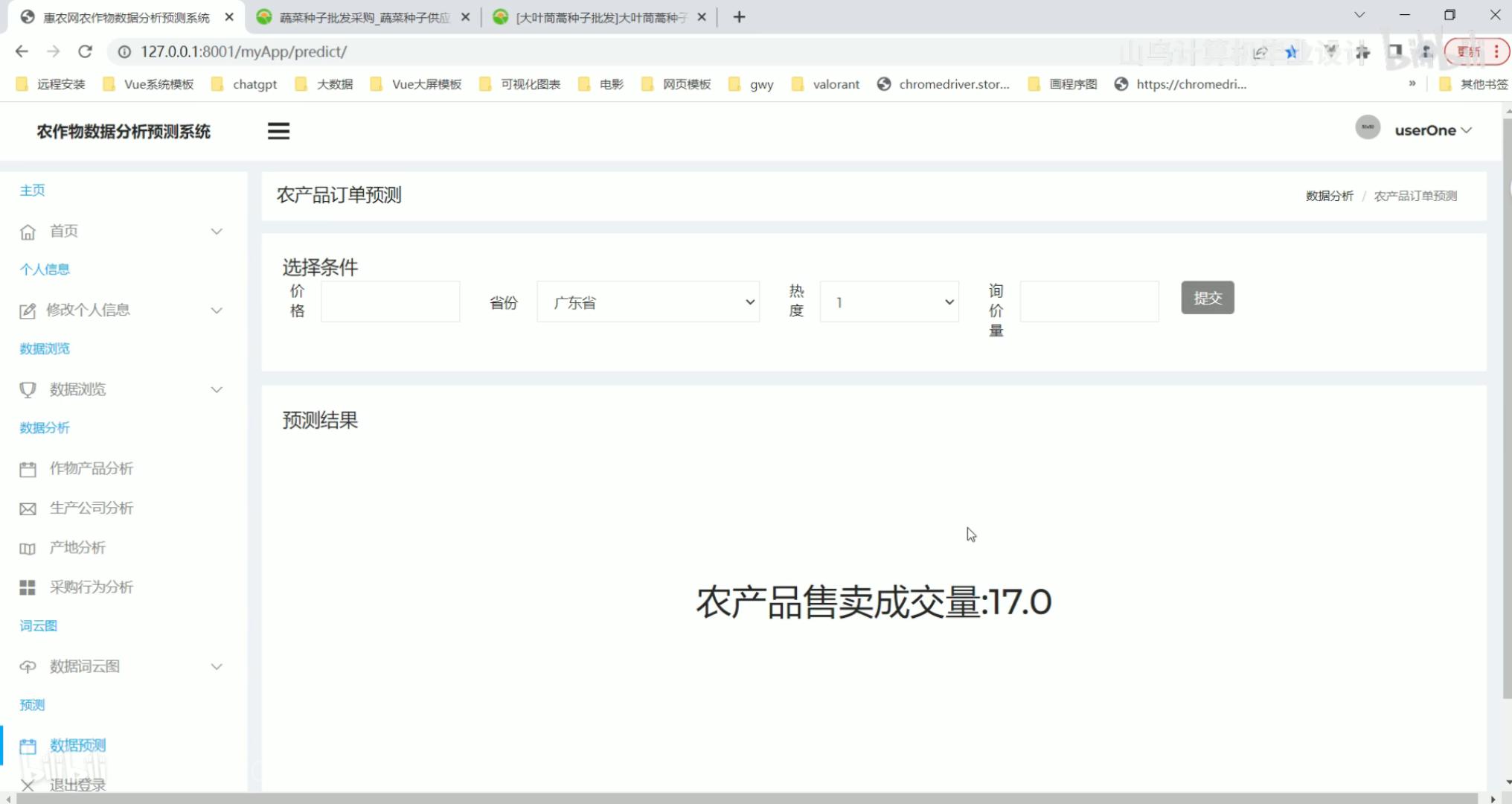The image size is (1512, 804).
Task: Click the 数据分析 breadcrumb link
Action: click(1329, 196)
